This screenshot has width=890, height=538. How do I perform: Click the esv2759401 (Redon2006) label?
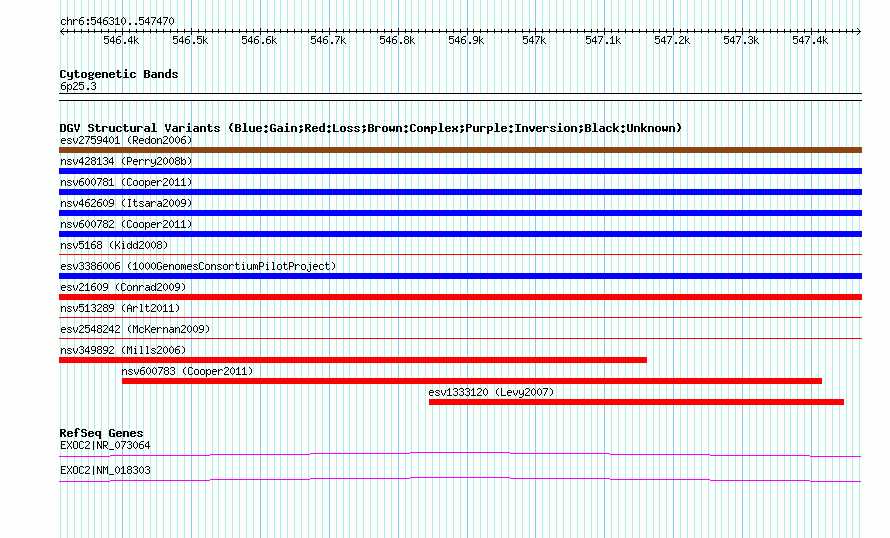126,140
